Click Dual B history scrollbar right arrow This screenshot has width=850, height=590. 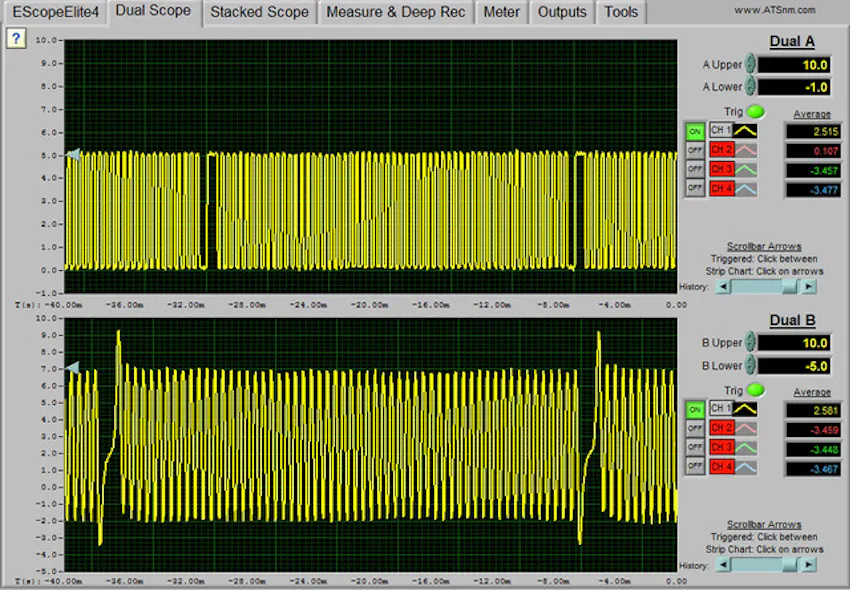pyautogui.click(x=809, y=565)
